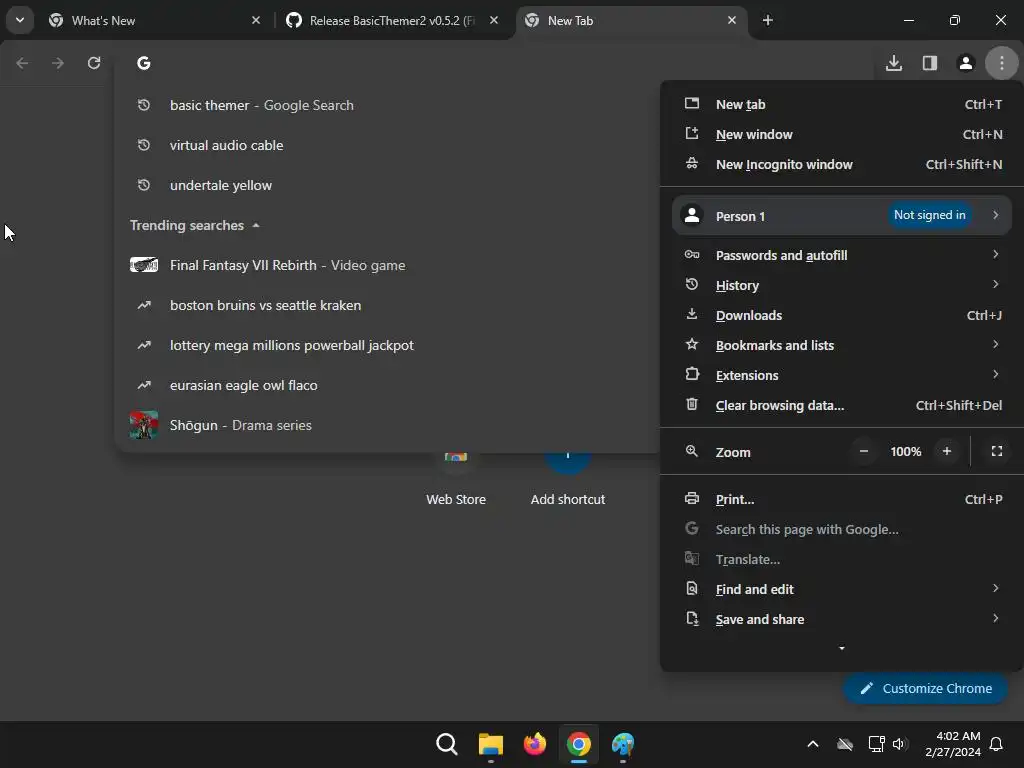1024x768 pixels.
Task: Expand Bookmarks and lists chevron
Action: click(x=995, y=344)
